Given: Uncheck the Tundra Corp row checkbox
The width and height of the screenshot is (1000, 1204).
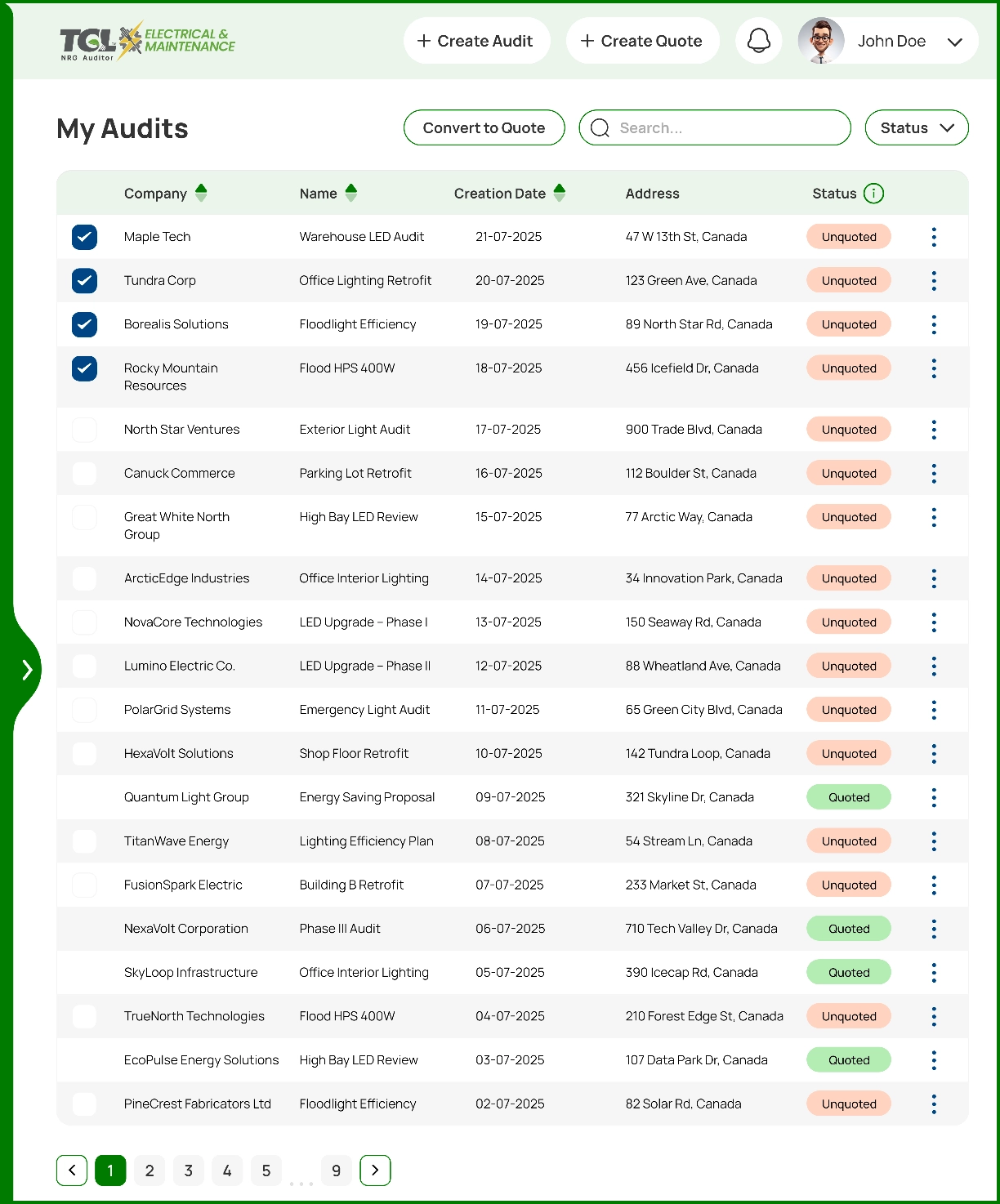Looking at the screenshot, I should [84, 280].
